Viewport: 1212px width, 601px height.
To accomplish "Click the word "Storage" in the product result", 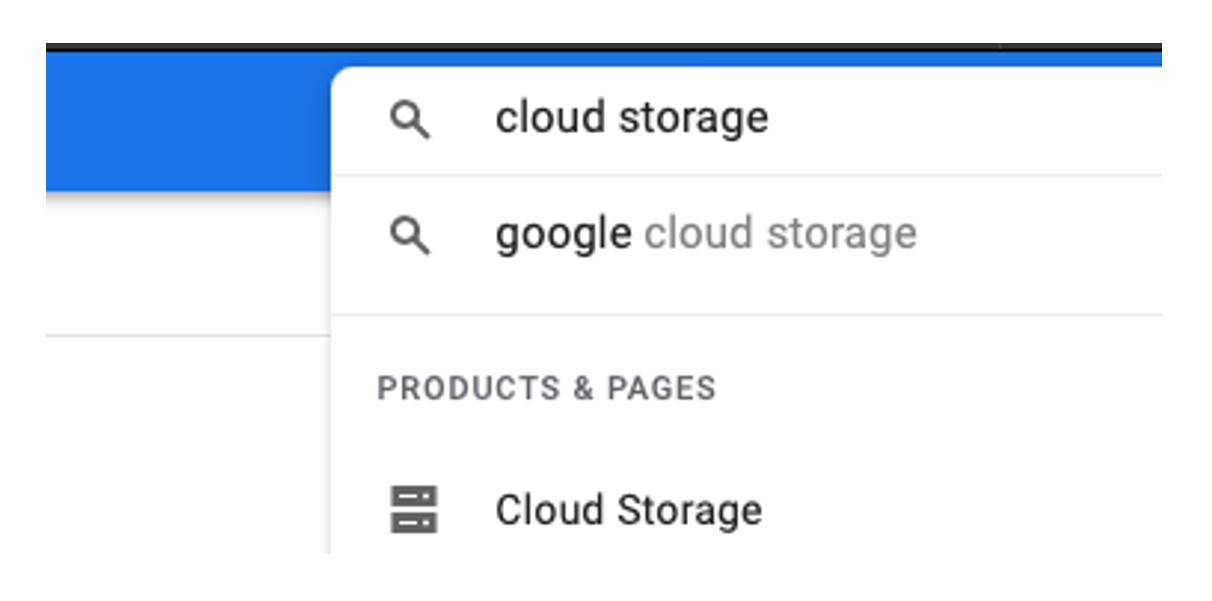I will click(689, 510).
